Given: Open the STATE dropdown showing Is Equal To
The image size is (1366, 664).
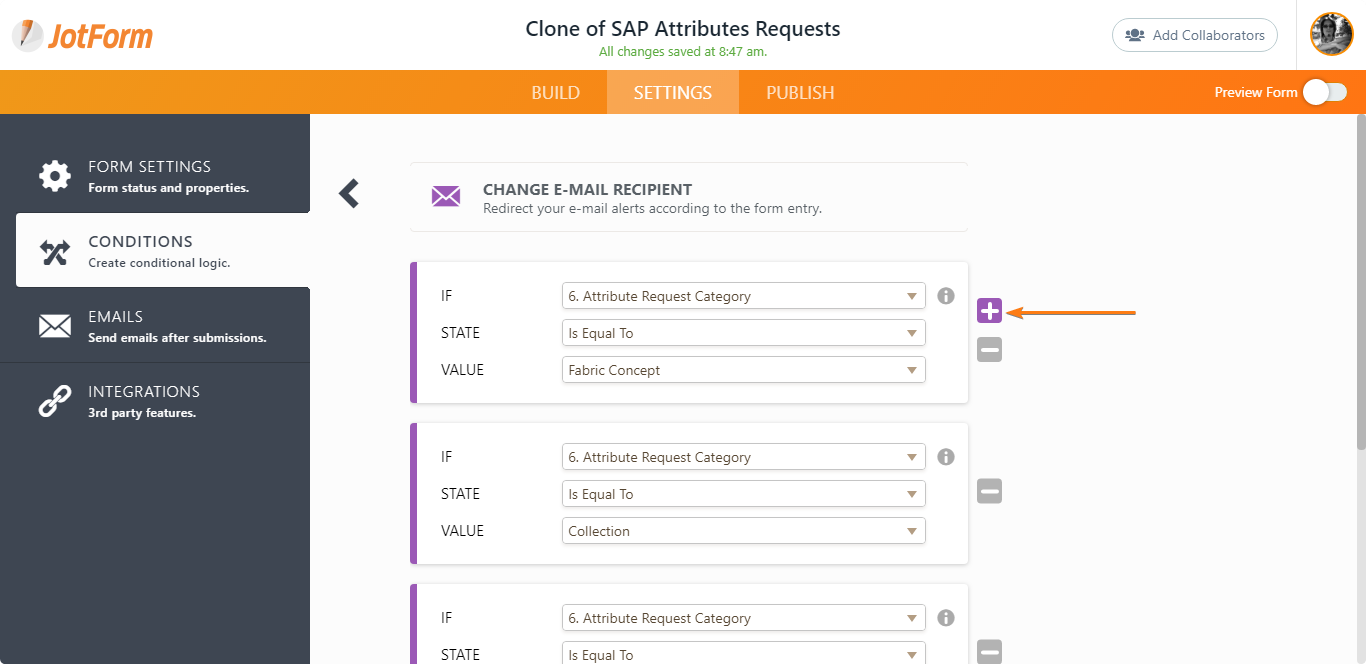Looking at the screenshot, I should pos(743,332).
